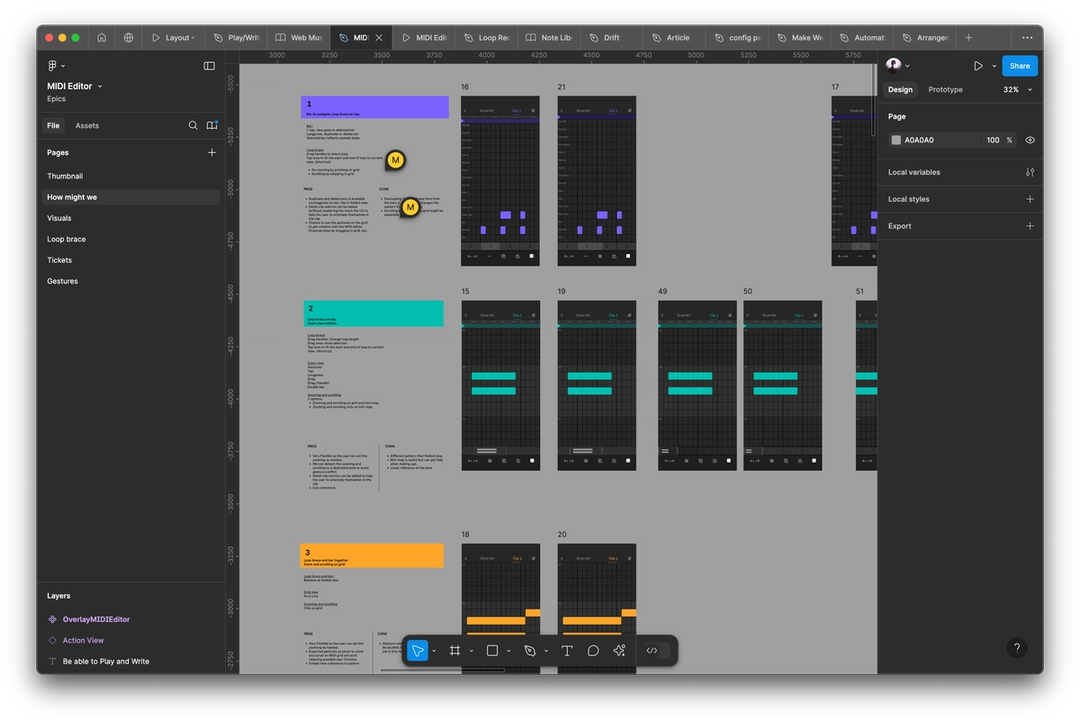Click the search icon in left sidebar

point(192,125)
